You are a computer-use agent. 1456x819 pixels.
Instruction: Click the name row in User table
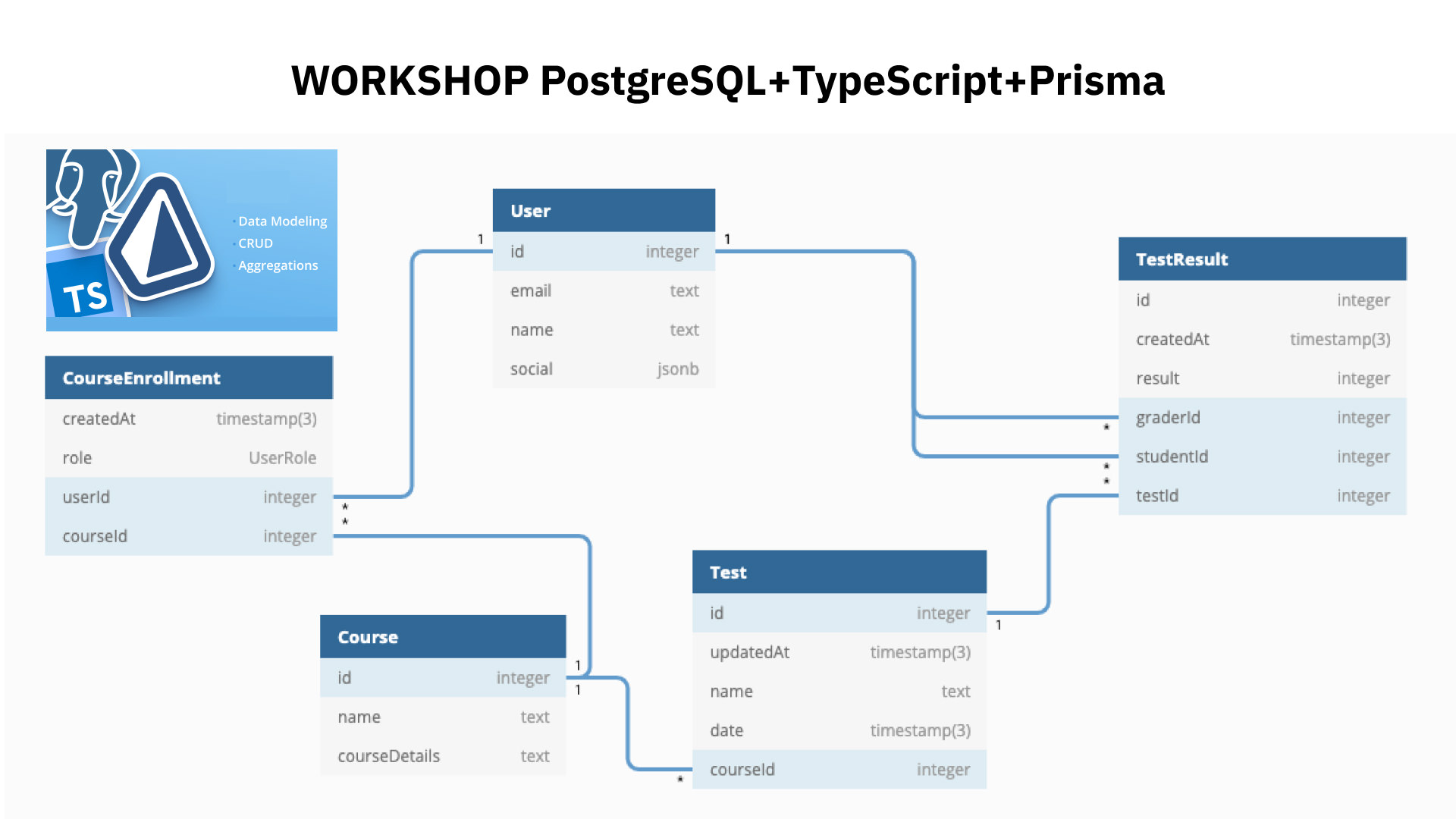pyautogui.click(x=604, y=330)
